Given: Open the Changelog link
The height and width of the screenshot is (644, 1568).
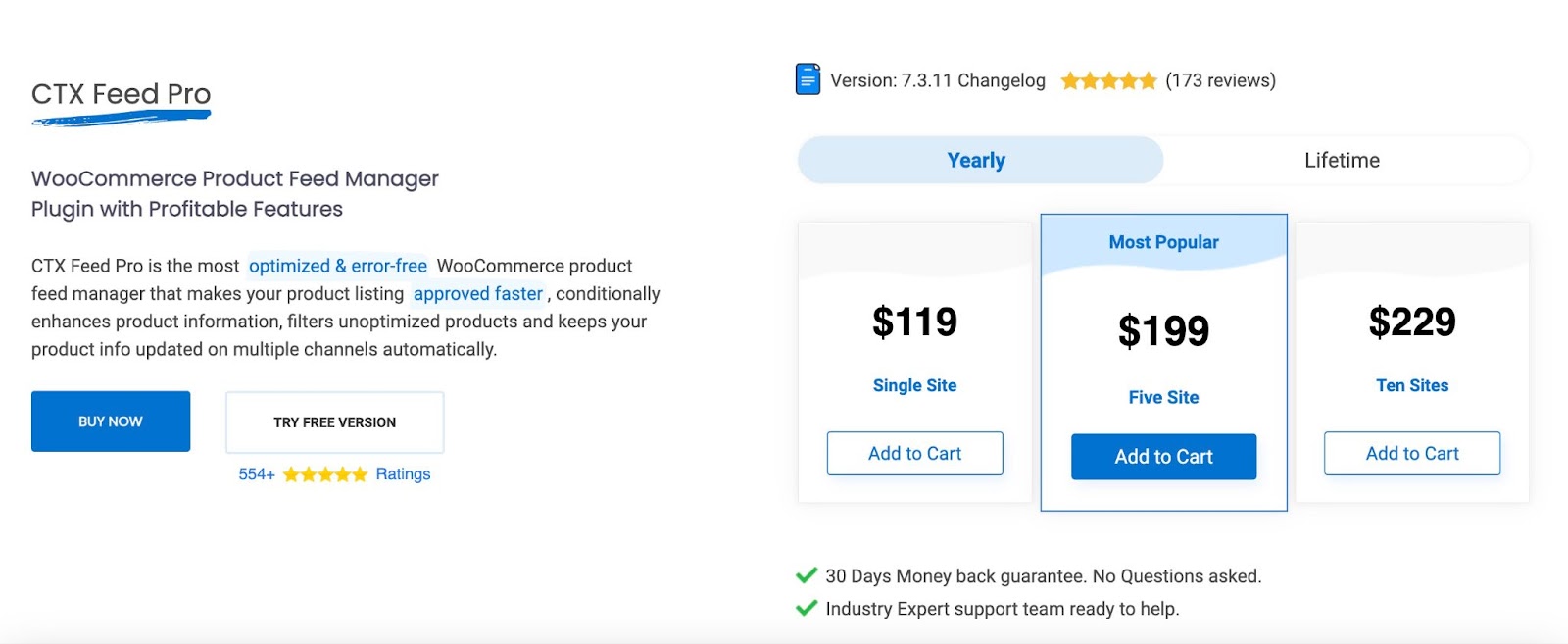Looking at the screenshot, I should click(x=1002, y=80).
